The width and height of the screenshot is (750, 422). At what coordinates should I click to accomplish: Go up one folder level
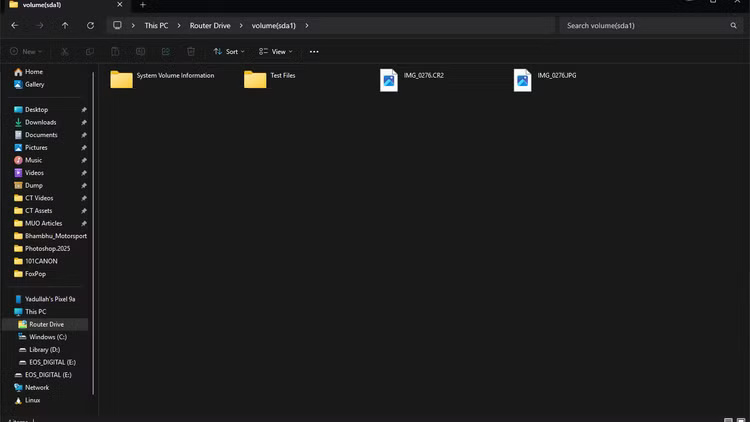tap(65, 25)
